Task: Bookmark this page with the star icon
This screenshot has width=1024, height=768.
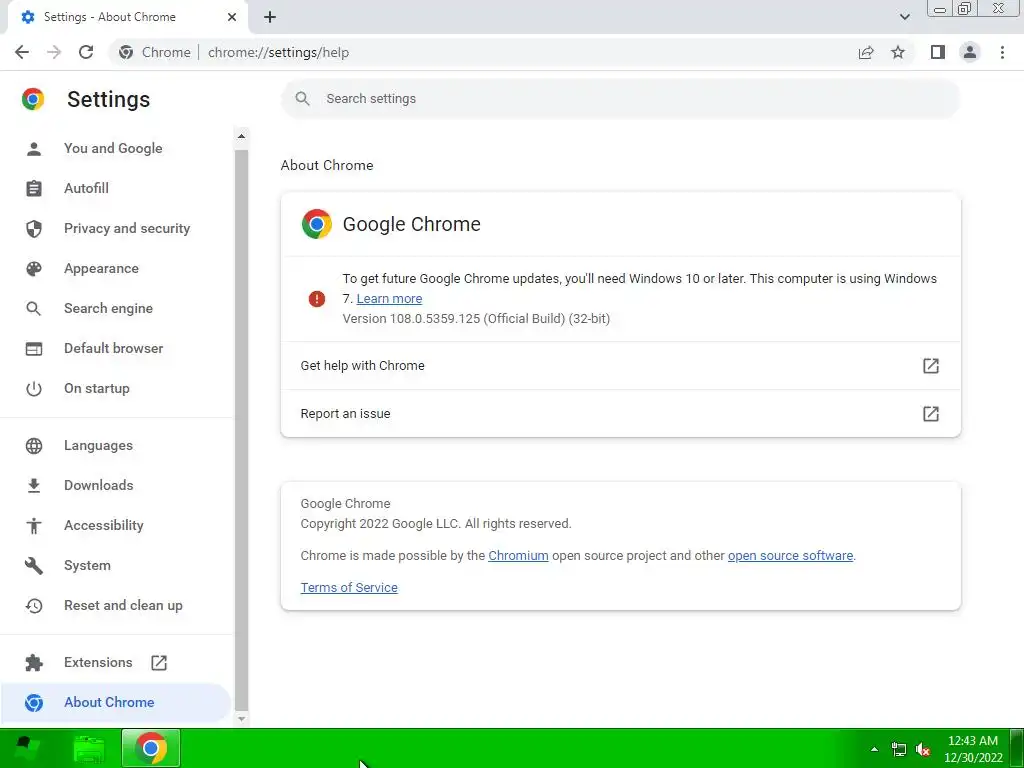Action: click(898, 52)
